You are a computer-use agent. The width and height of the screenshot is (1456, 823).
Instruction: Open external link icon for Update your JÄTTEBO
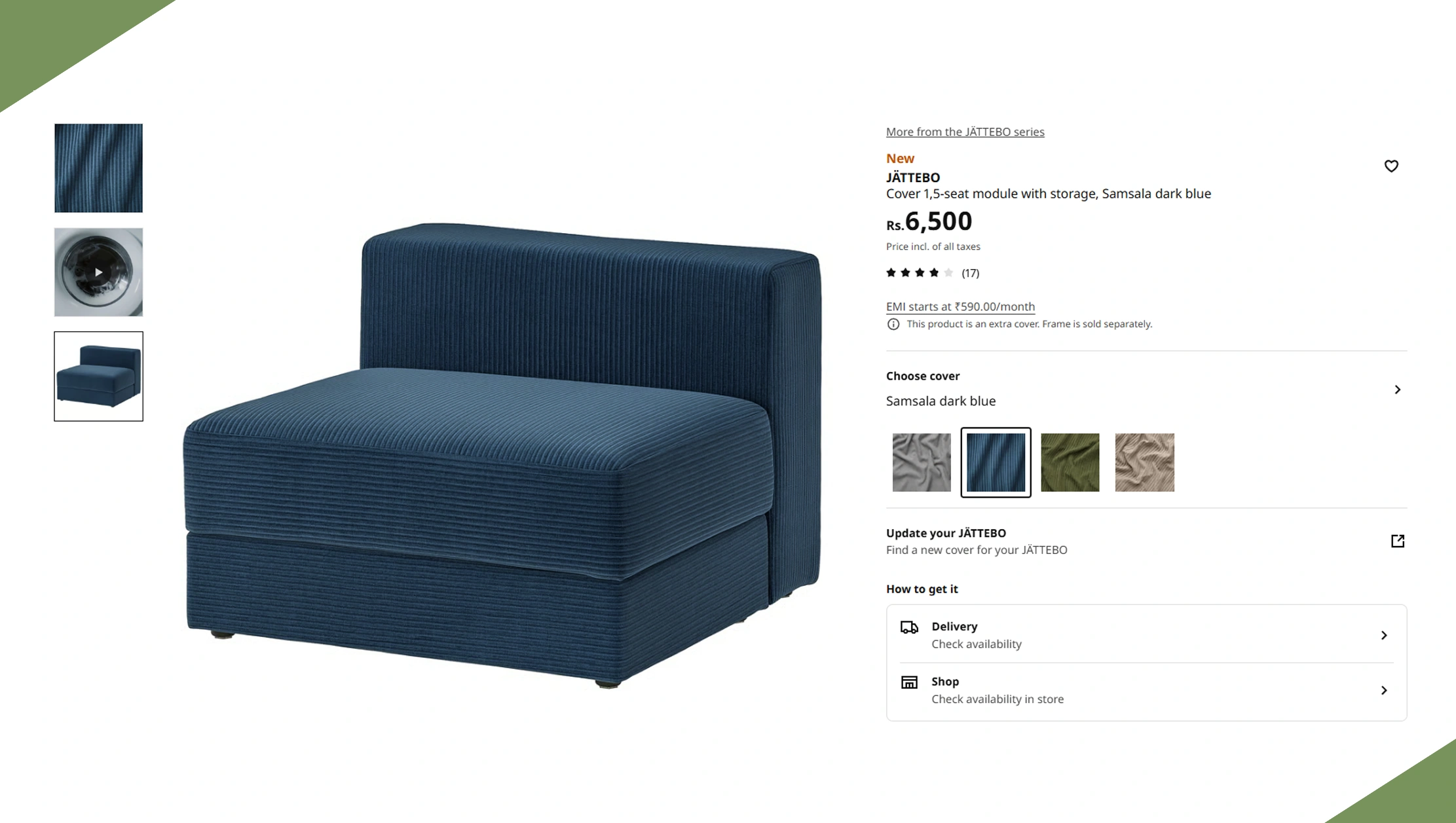(1398, 541)
